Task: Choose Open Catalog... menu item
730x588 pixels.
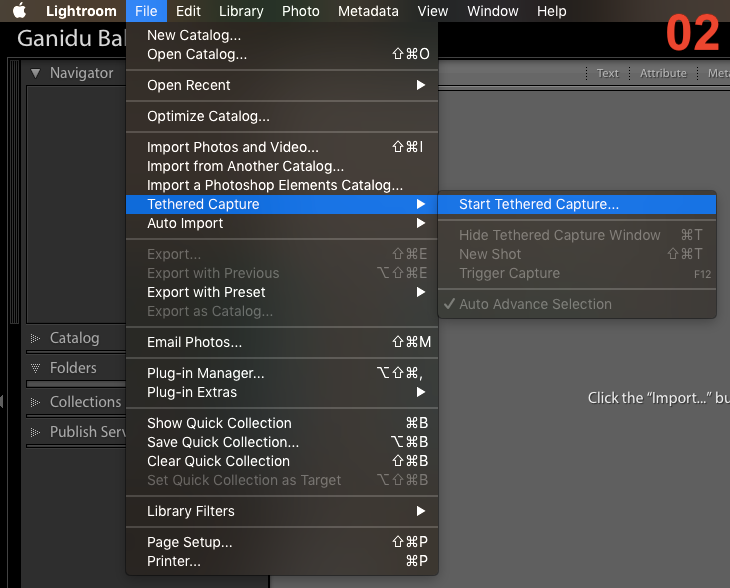Action: coord(282,54)
